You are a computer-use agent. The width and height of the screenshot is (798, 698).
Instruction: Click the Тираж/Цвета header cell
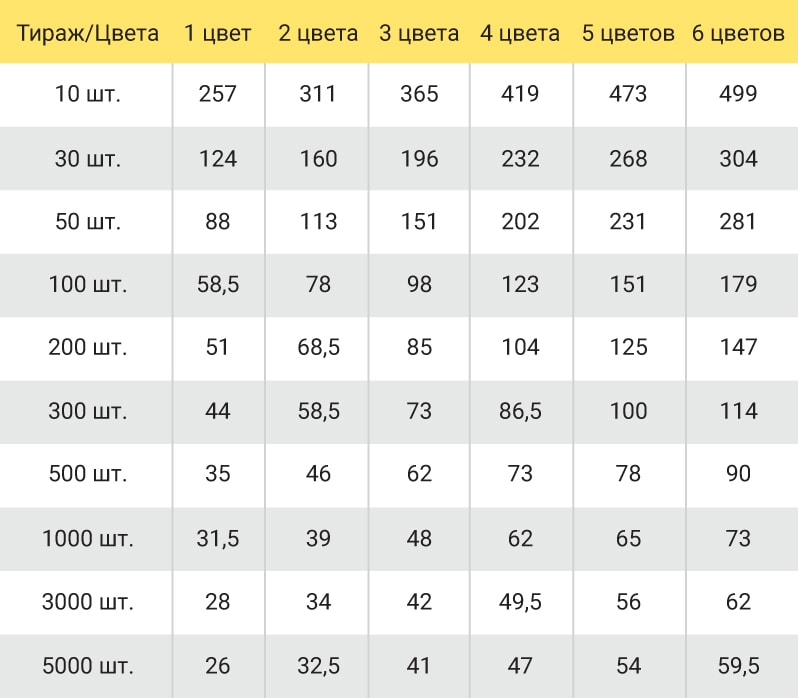(88, 34)
